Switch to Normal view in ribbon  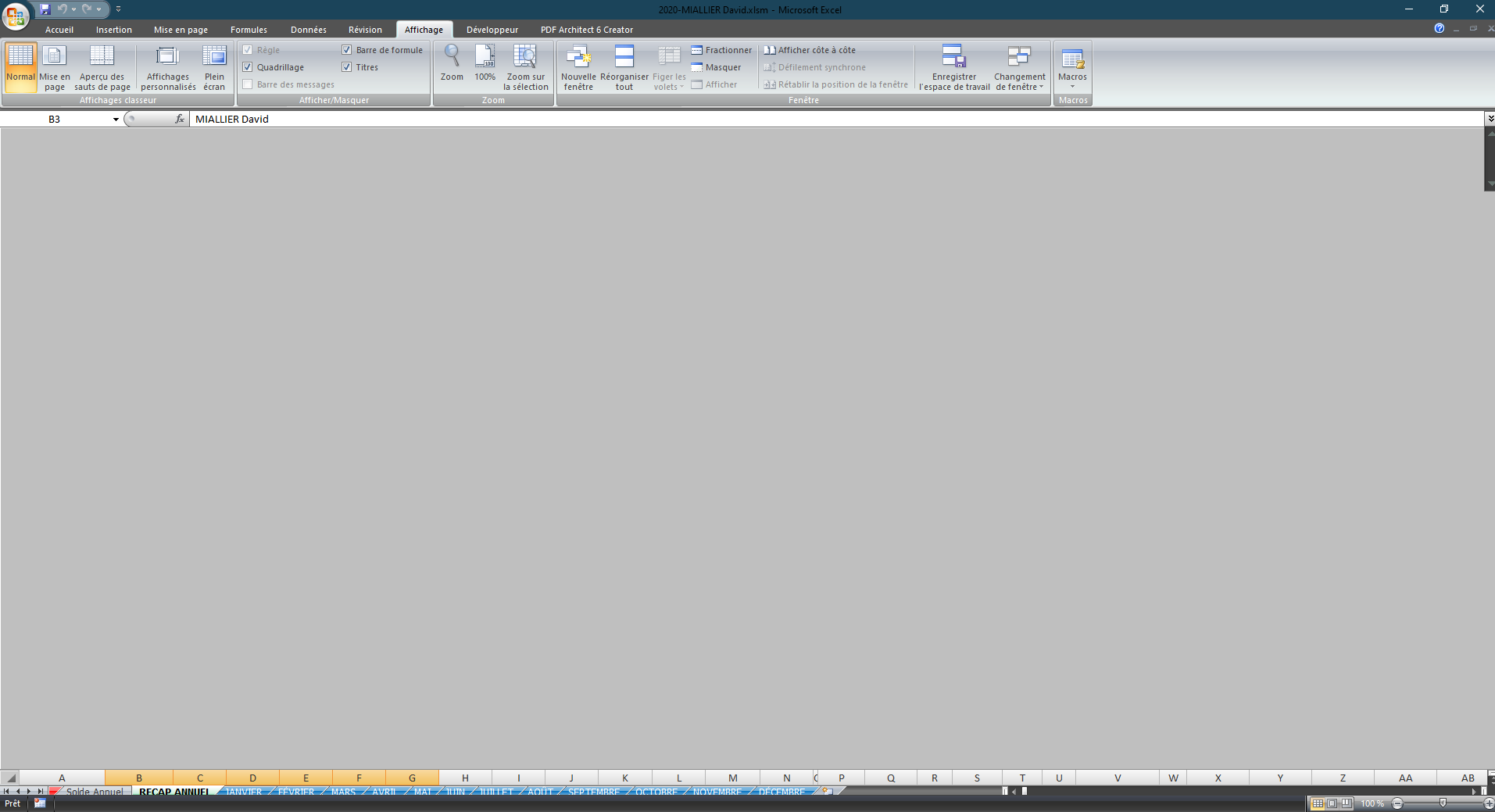click(20, 67)
